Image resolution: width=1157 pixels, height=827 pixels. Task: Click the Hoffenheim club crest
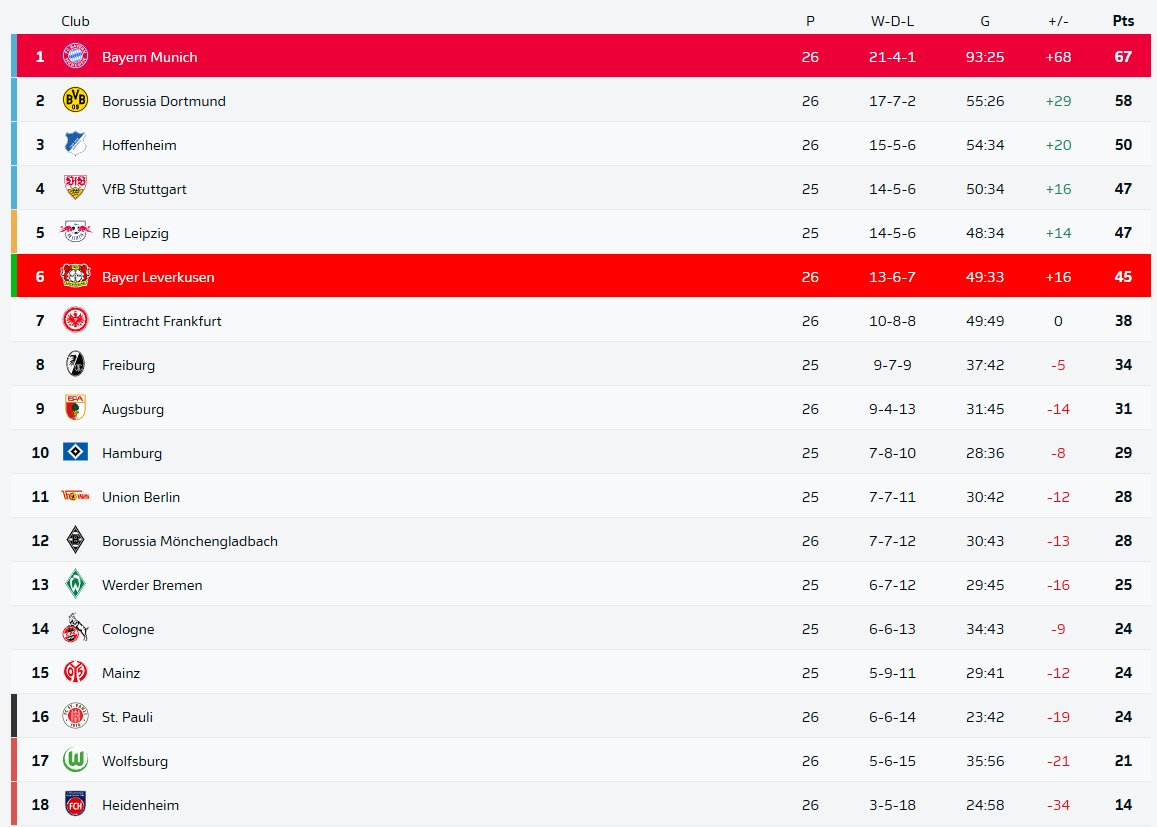(x=75, y=145)
